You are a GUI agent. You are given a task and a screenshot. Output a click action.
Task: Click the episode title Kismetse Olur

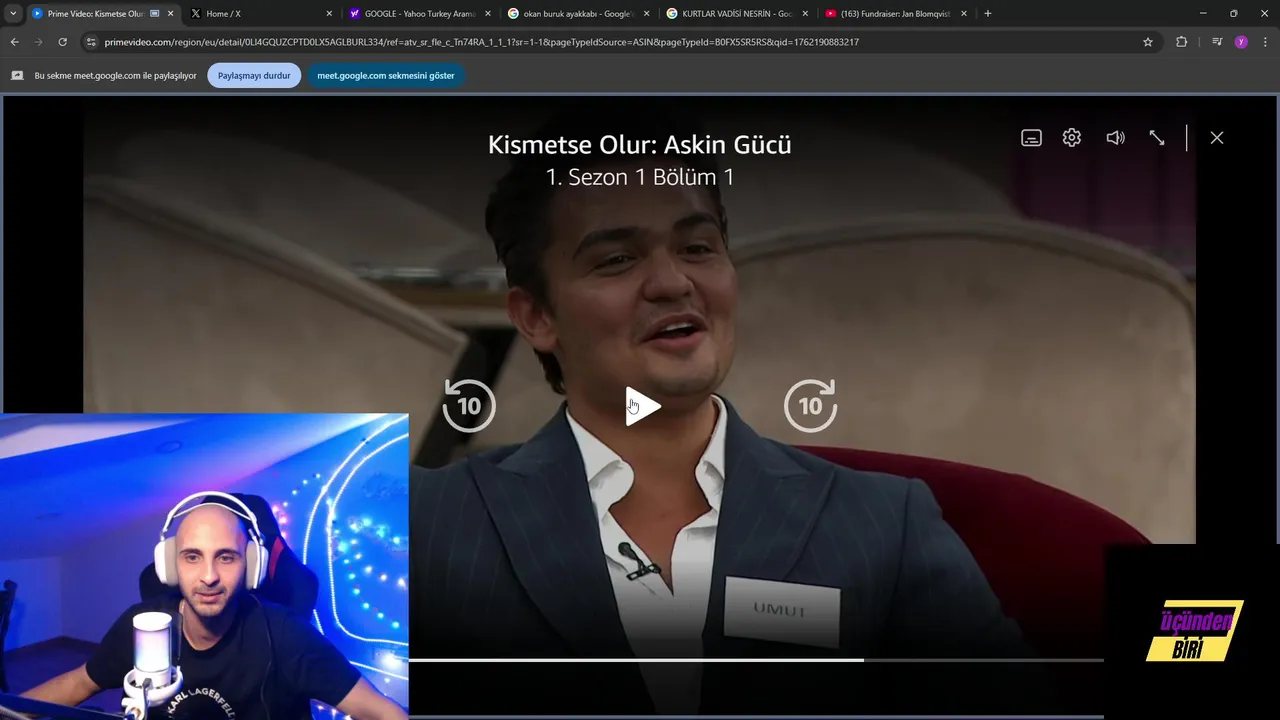[640, 144]
